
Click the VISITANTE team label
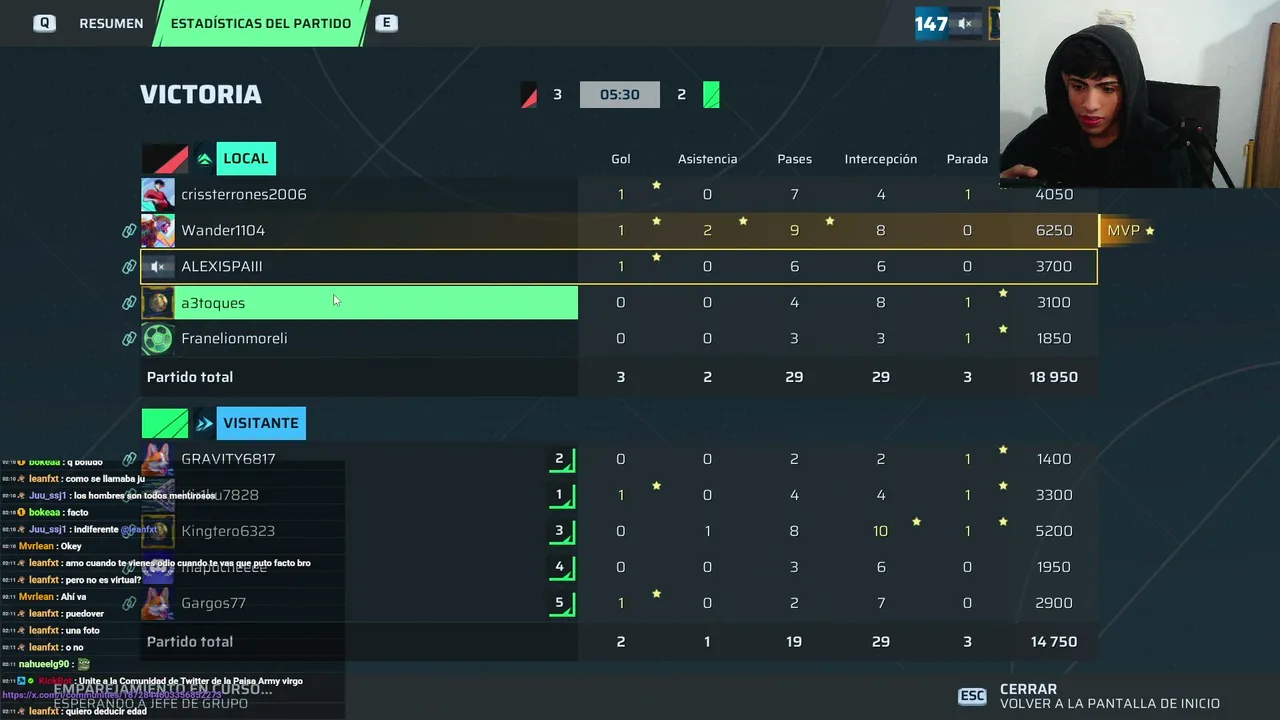click(x=261, y=423)
